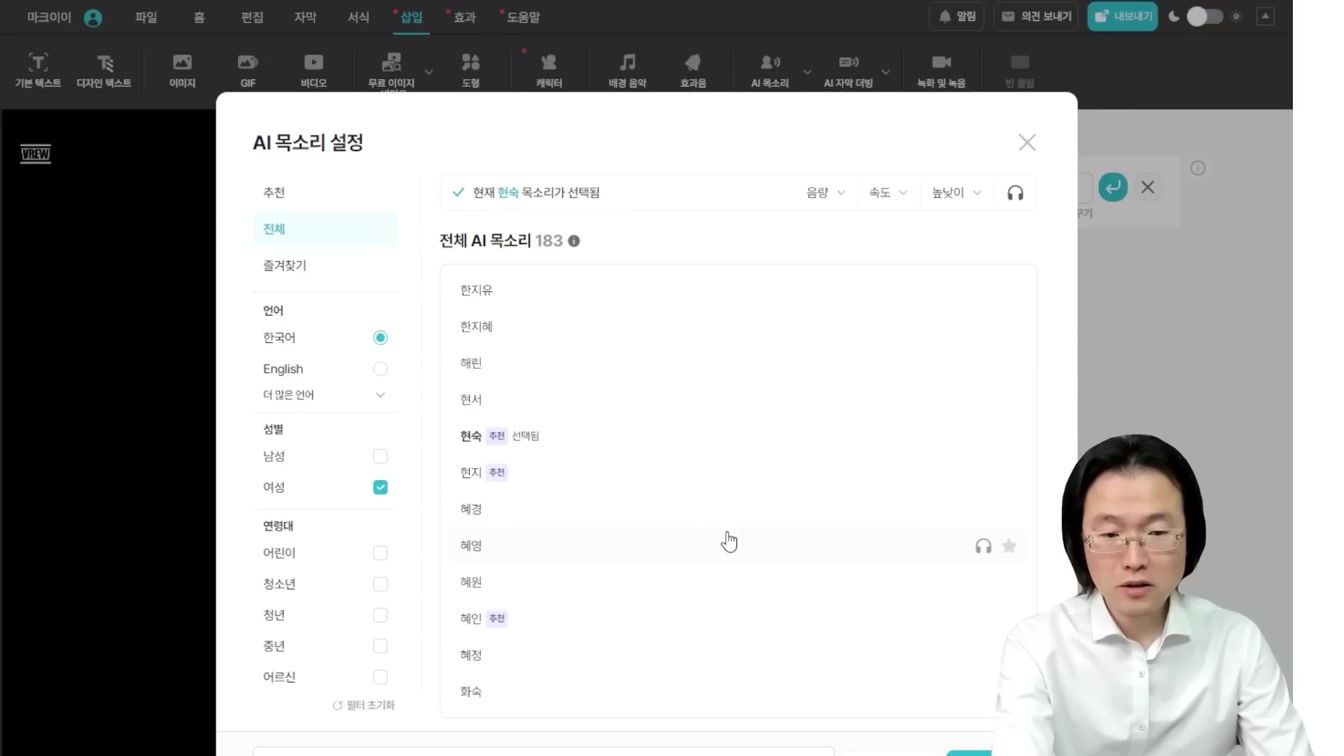Open the 도움말 menu
The image size is (1344, 756).
pos(523,17)
